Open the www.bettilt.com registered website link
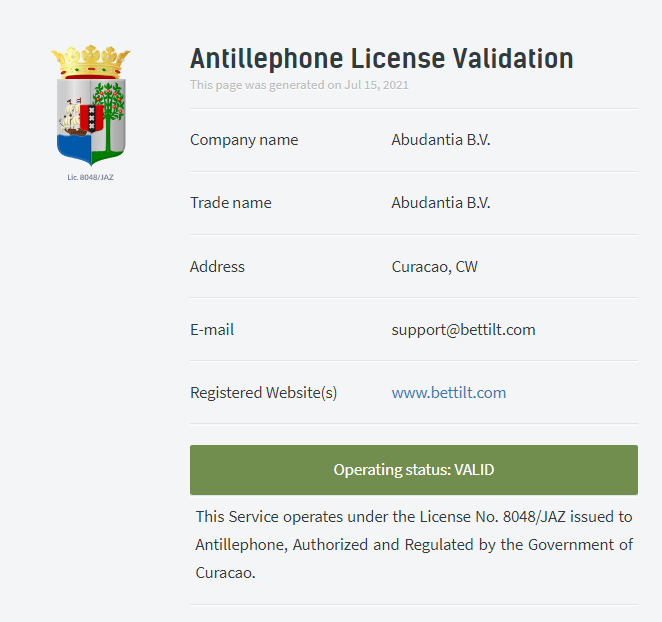This screenshot has height=622, width=662. point(448,393)
